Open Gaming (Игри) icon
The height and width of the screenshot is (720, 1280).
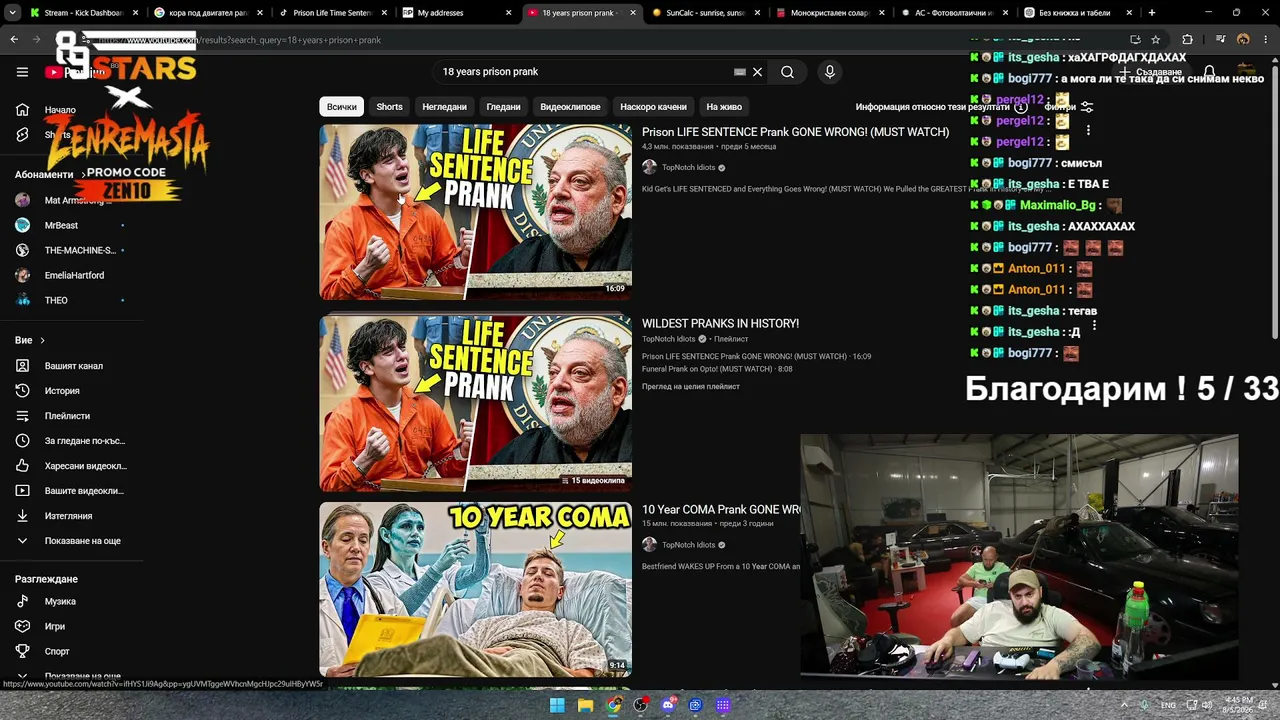click(x=22, y=627)
